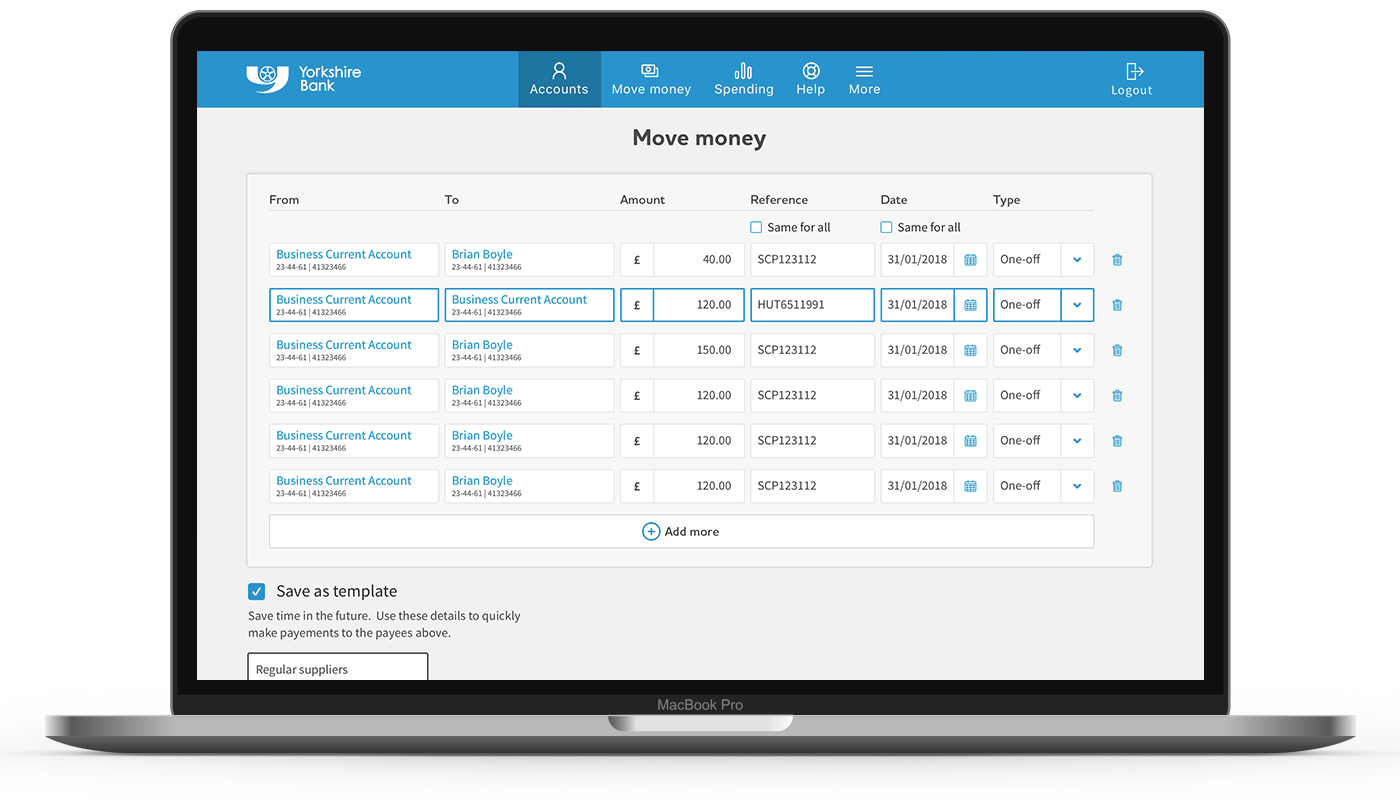The image size is (1400, 800).
Task: Open the Spending section
Action: pyautogui.click(x=743, y=79)
